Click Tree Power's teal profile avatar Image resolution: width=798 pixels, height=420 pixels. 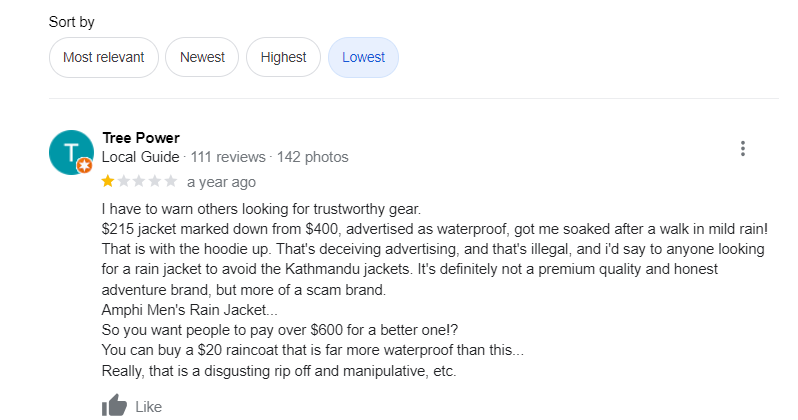[71, 151]
